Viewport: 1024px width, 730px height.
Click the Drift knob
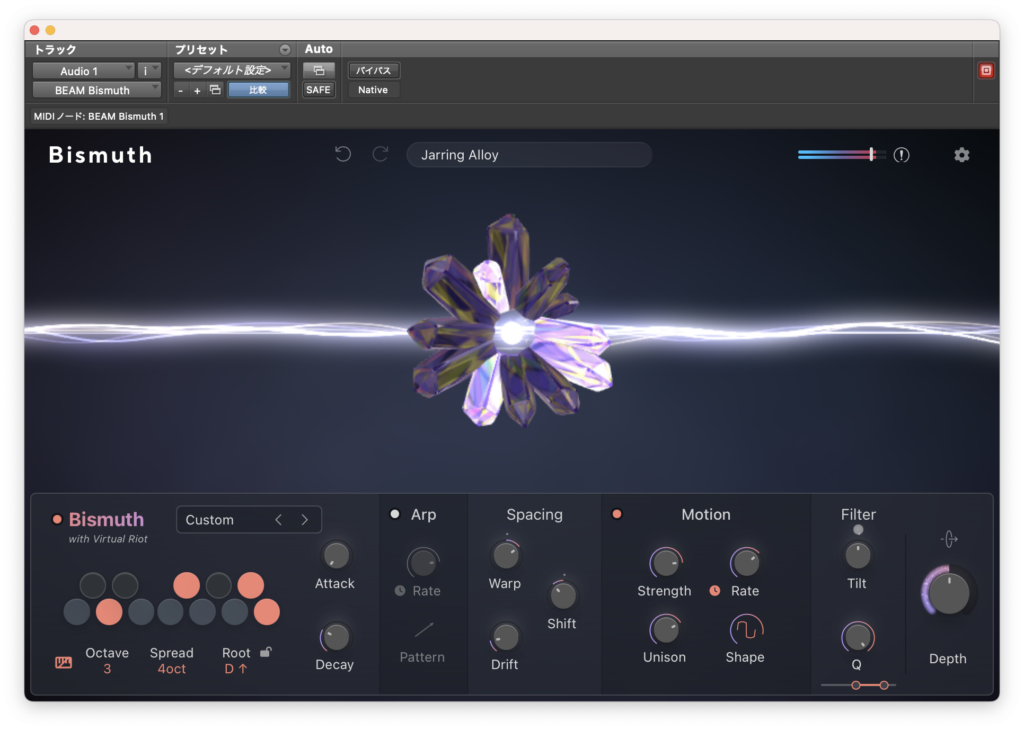(505, 637)
